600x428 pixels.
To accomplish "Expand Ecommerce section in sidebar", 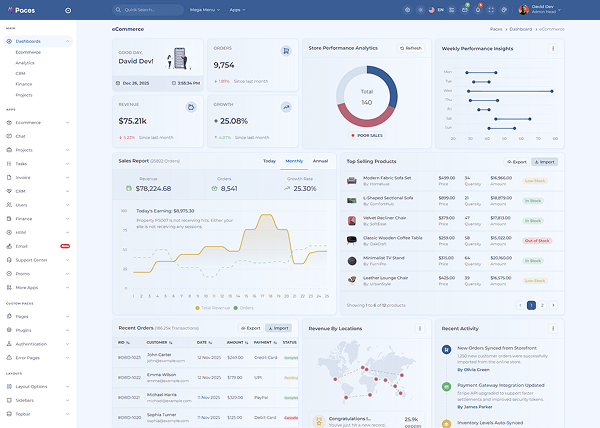I will [36, 122].
